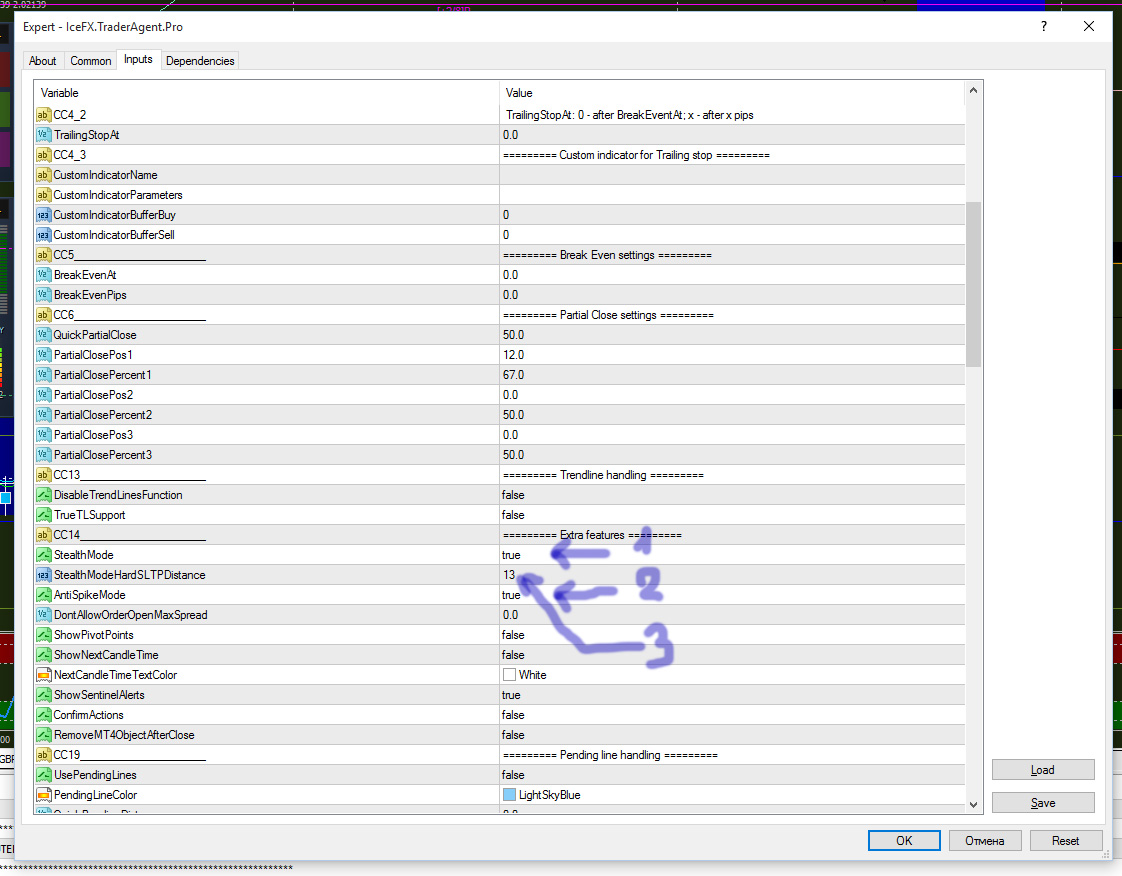The width and height of the screenshot is (1122, 876).
Task: Click the icon beside PartialClosePercent3
Action: 44,455
